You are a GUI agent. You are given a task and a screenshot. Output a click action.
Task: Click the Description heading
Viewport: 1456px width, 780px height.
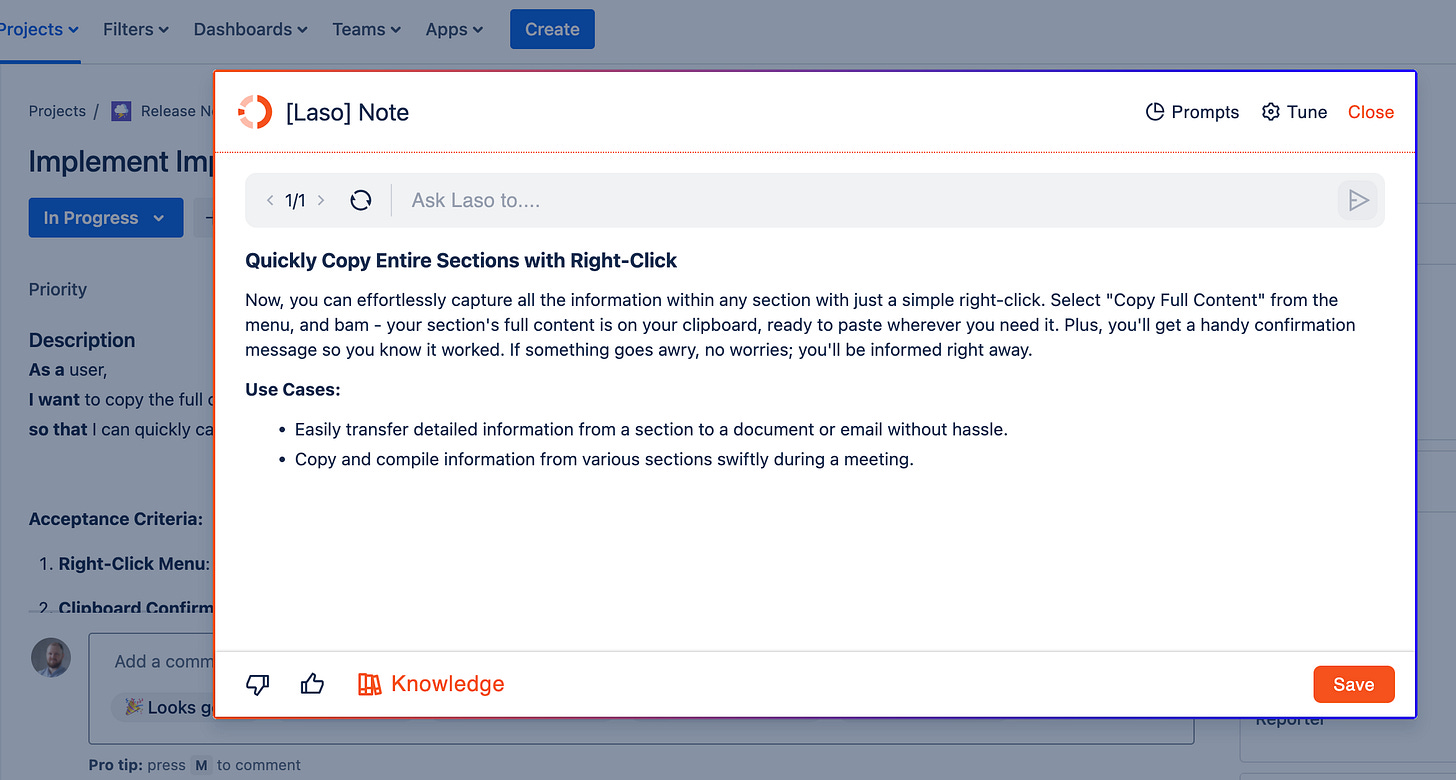pyautogui.click(x=82, y=340)
